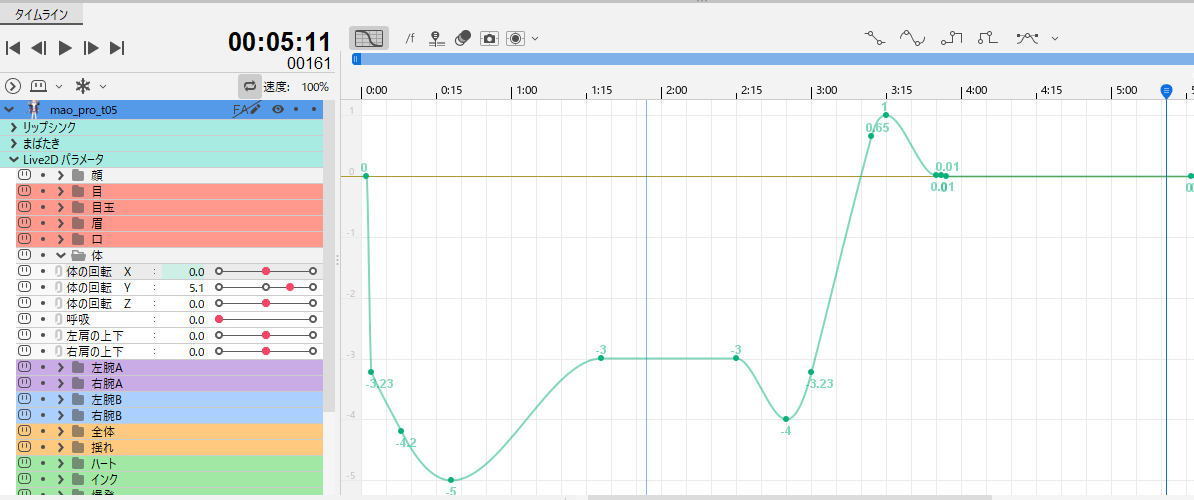1194x500 pixels.
Task: Click the 速度 100% speed value
Action: (x=314, y=87)
